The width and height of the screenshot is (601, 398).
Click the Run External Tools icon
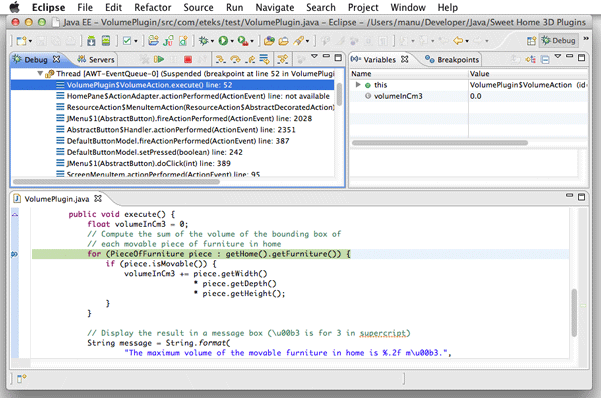(243, 41)
